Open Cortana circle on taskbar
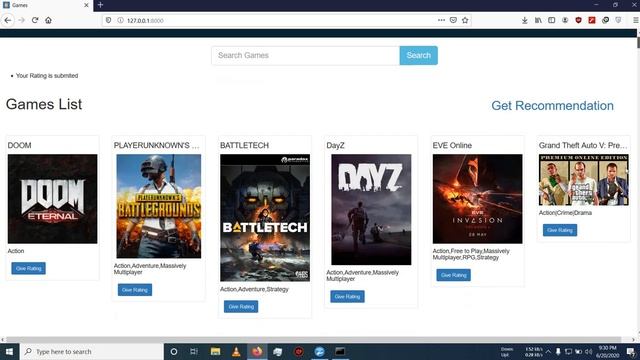 pos(173,351)
